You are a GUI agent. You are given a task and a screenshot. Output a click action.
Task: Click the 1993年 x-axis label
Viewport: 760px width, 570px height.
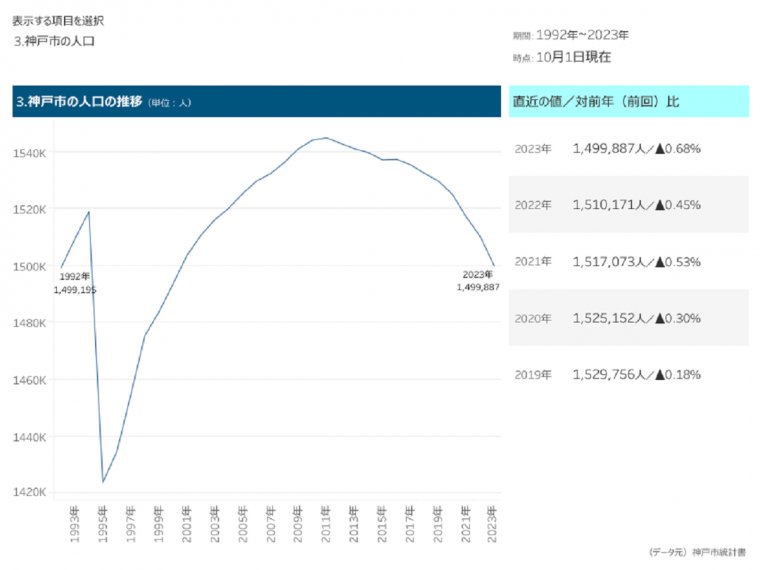click(74, 524)
